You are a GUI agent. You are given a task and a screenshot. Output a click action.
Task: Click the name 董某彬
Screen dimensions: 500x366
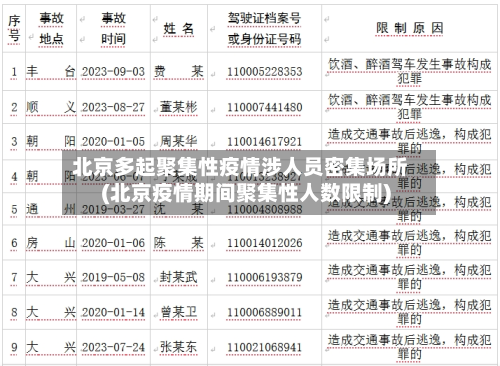[x=178, y=107]
